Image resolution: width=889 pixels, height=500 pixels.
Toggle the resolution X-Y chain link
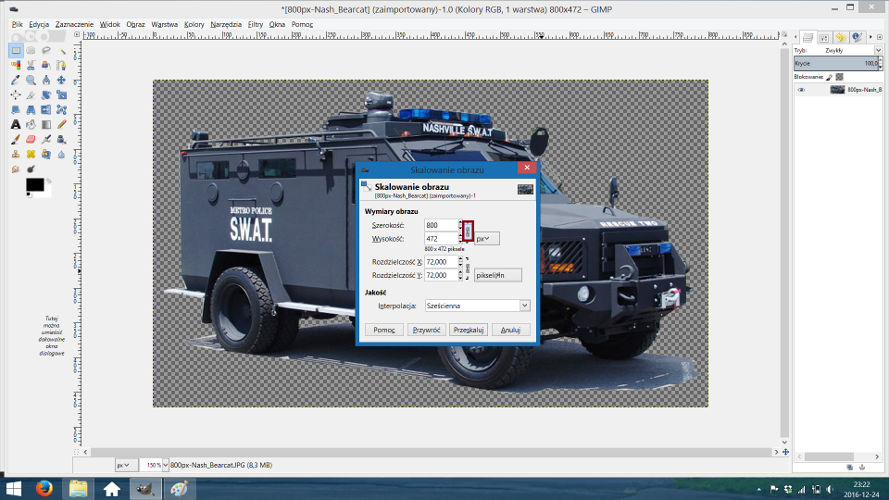tap(468, 268)
